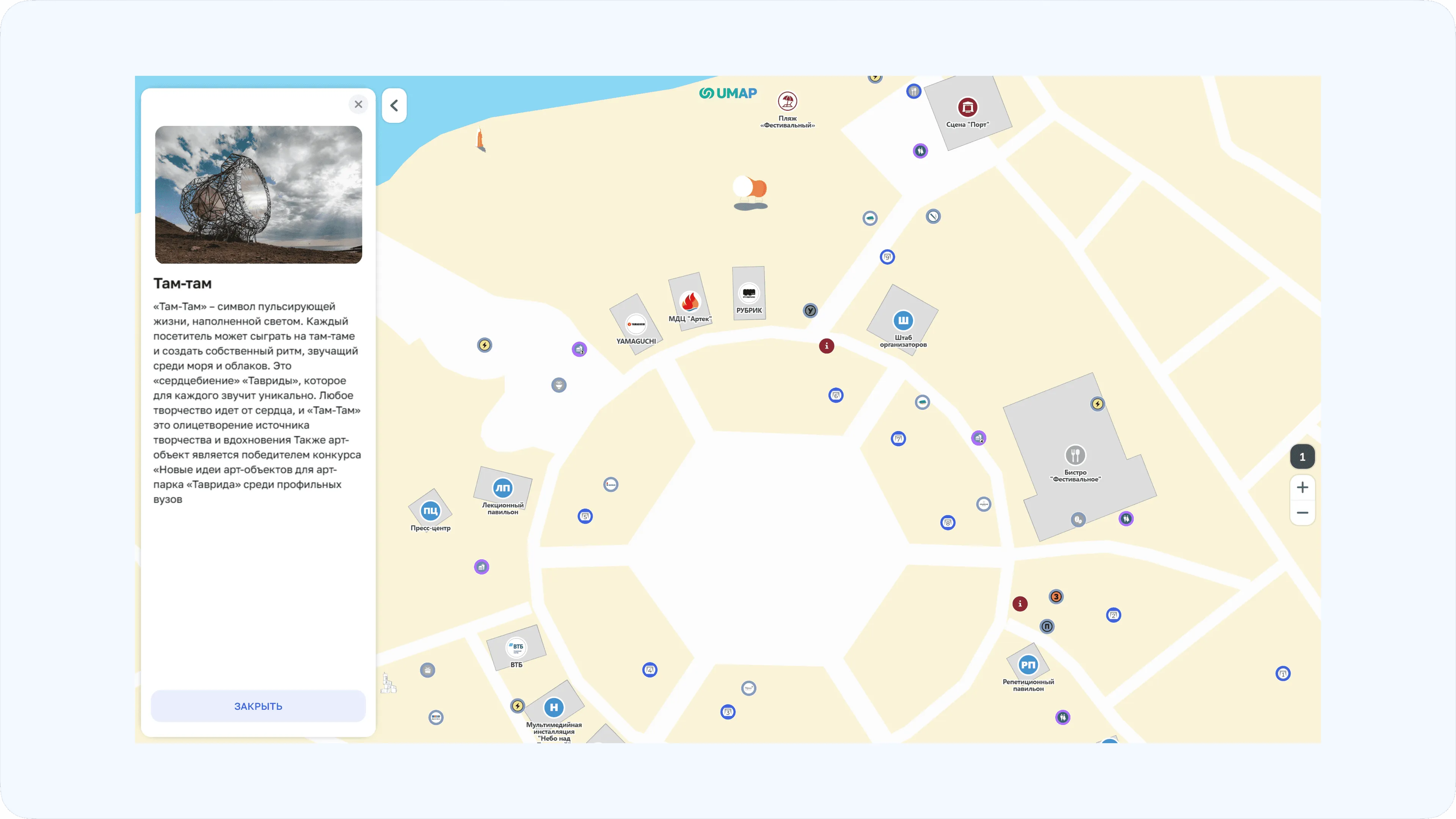Click the ЗАКРЫТЬ button
The height and width of the screenshot is (819, 1456).
point(258,706)
